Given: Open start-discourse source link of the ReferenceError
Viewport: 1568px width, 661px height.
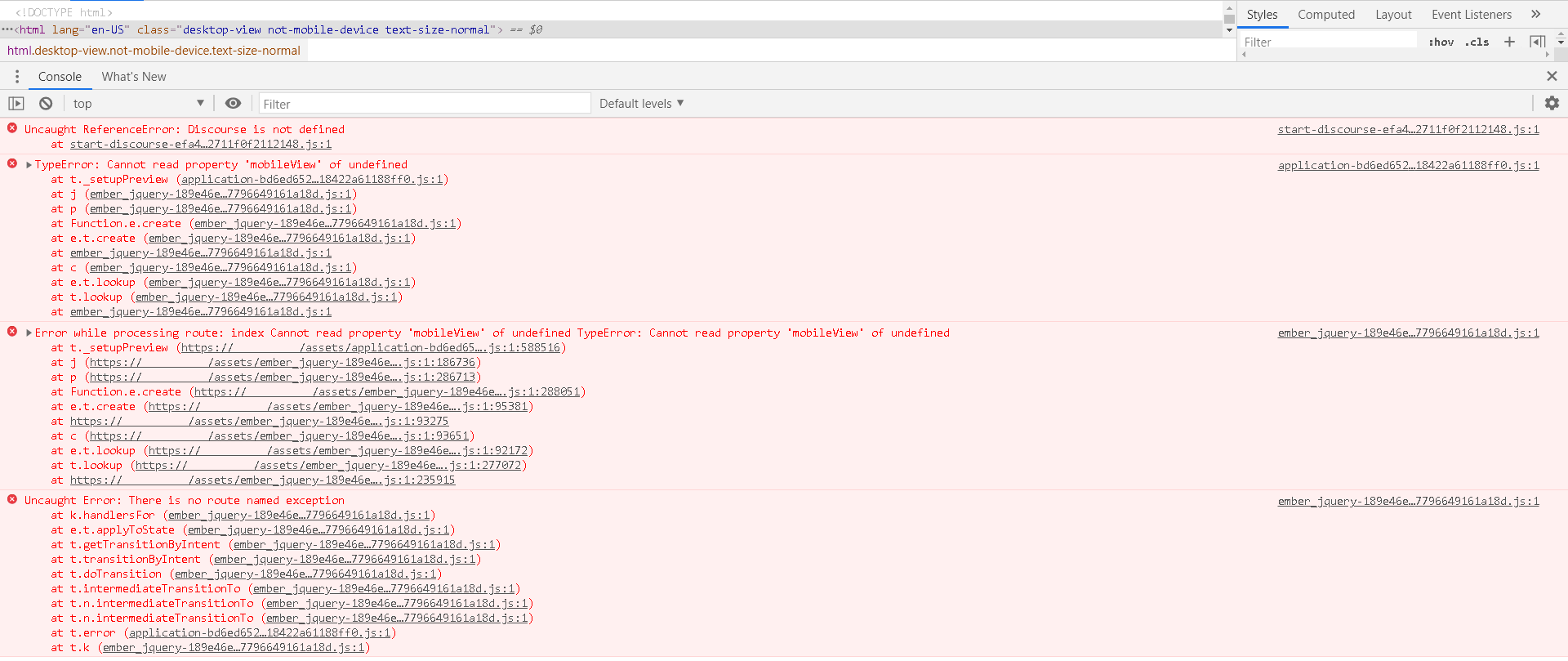Looking at the screenshot, I should [x=1408, y=129].
